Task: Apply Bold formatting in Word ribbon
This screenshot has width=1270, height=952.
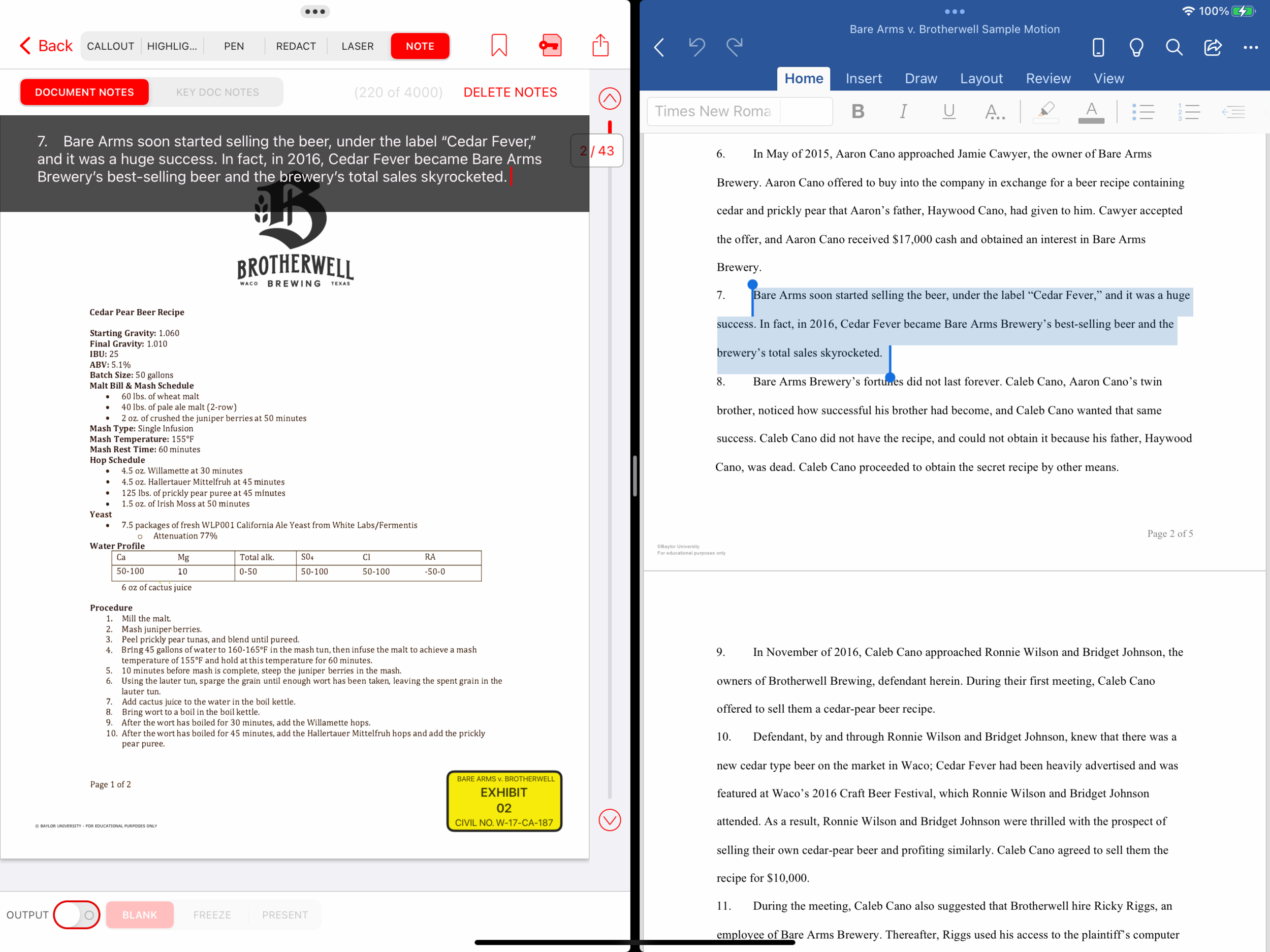Action: [858, 111]
